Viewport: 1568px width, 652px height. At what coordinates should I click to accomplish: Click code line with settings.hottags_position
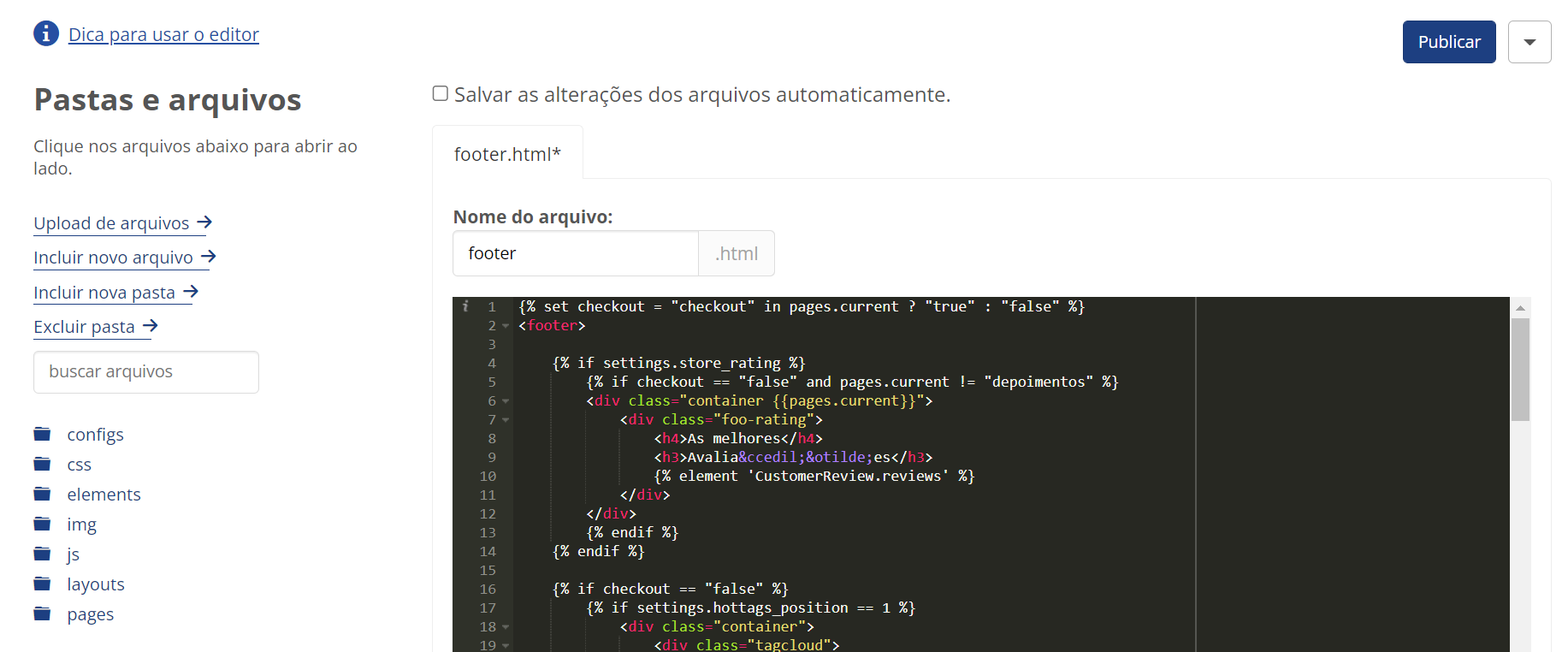click(751, 608)
